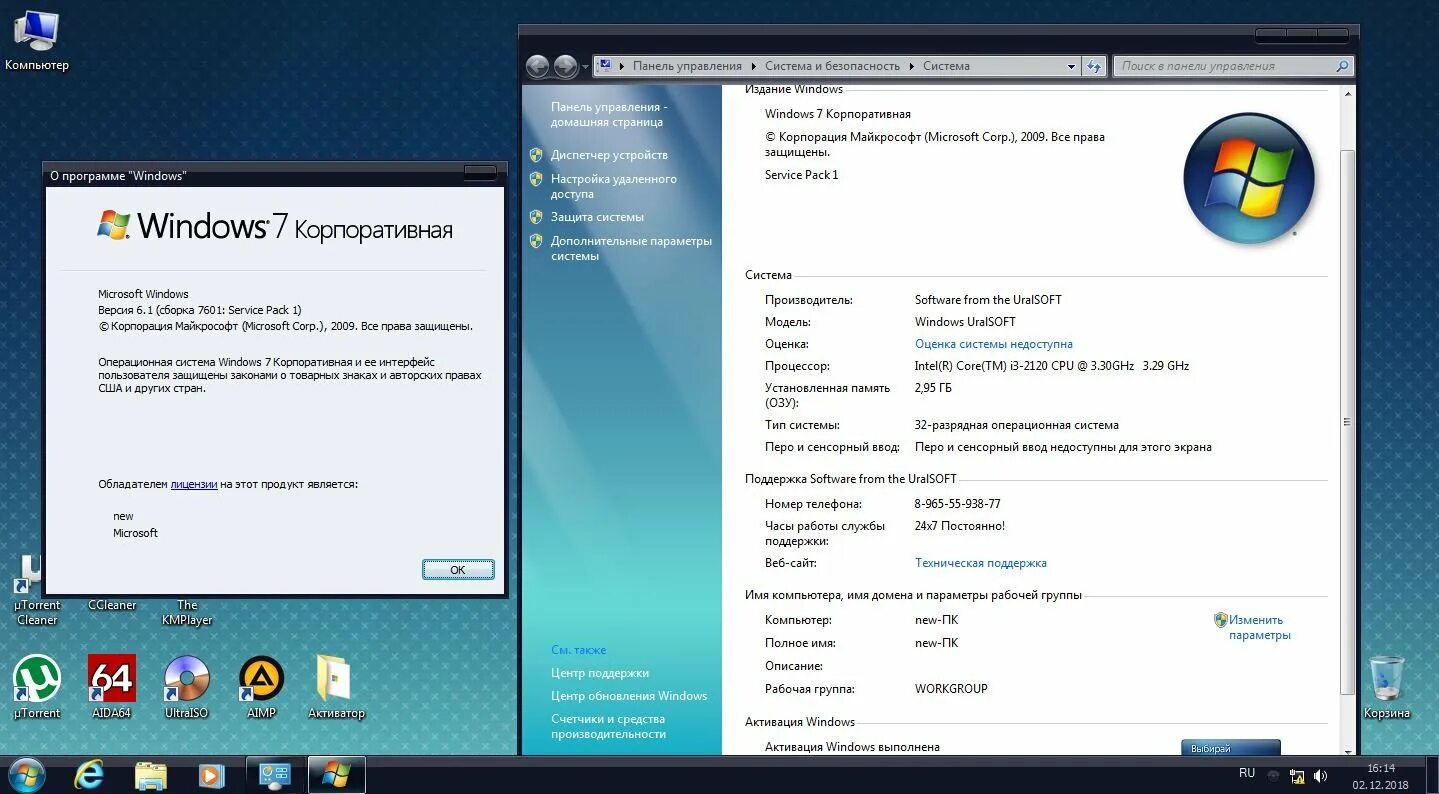Open the Компьютер desktop icon
The image size is (1439, 794).
click(x=37, y=40)
